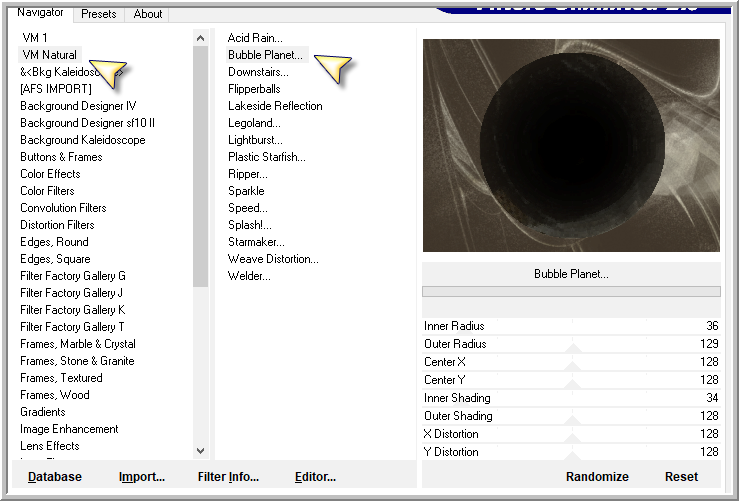739x501 pixels.
Task: Click the category list scroll-up arrow
Action: point(200,38)
